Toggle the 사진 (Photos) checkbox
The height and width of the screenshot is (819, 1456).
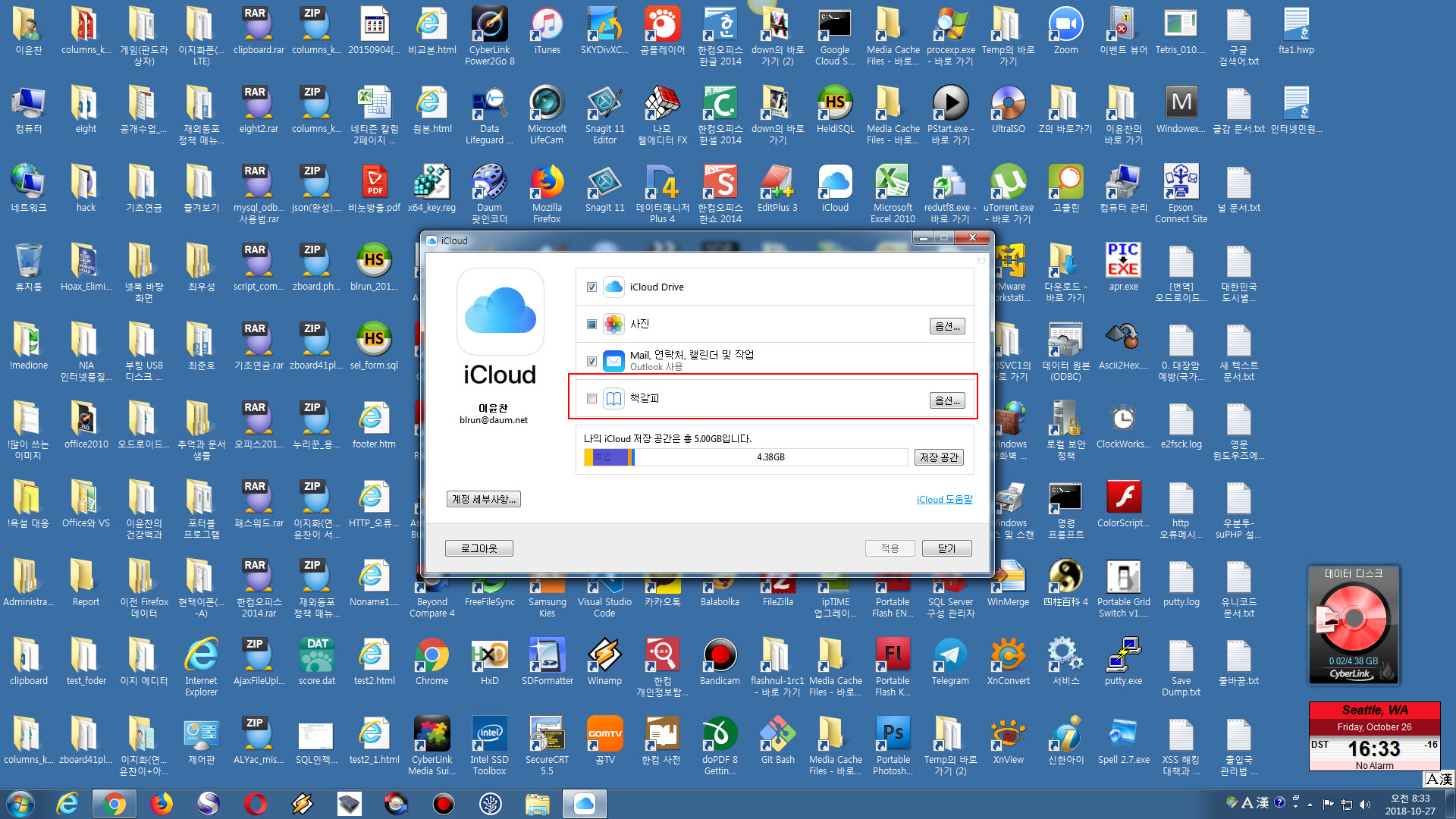point(591,325)
